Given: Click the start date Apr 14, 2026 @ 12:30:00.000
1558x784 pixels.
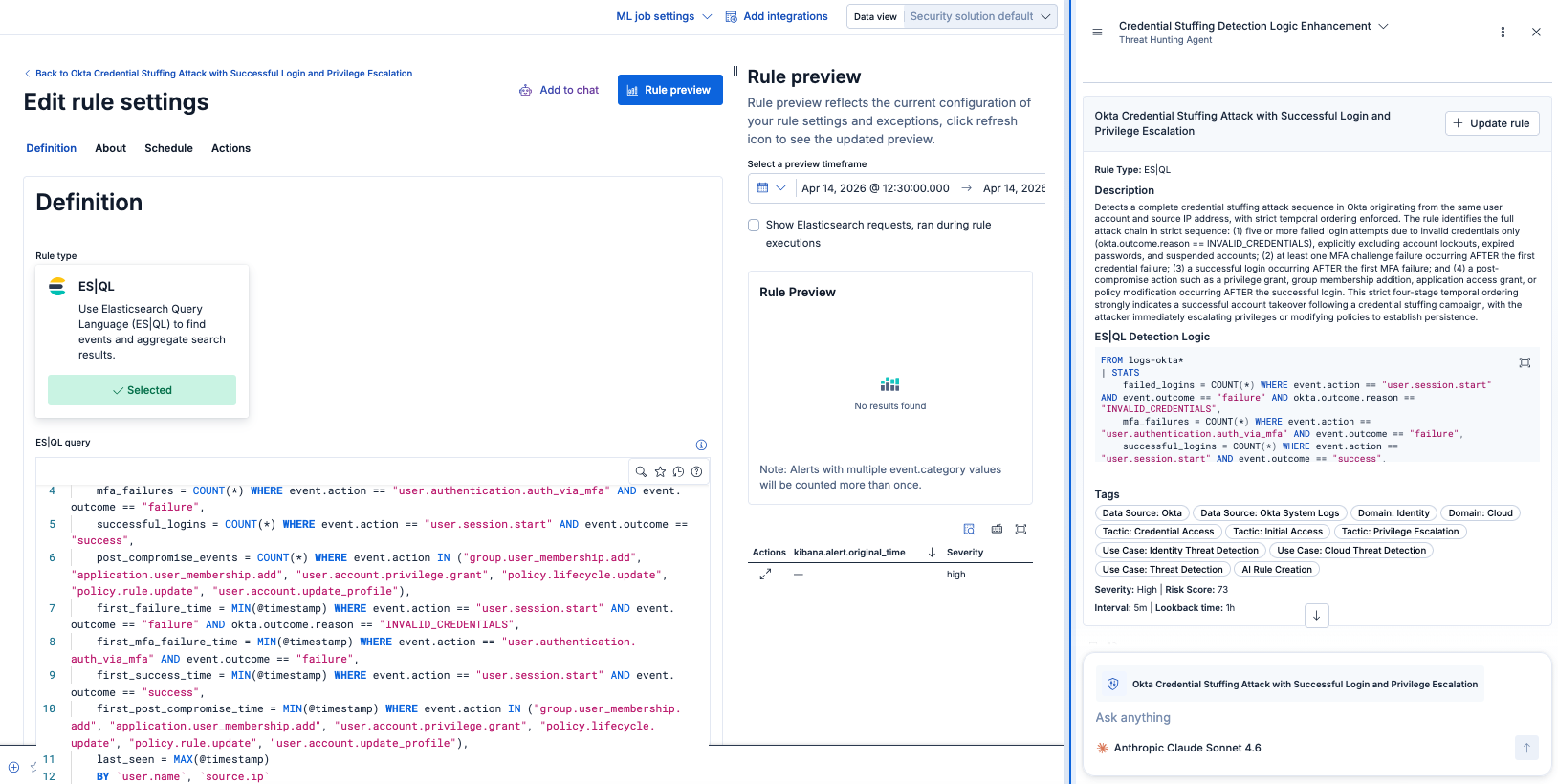Looking at the screenshot, I should (875, 188).
